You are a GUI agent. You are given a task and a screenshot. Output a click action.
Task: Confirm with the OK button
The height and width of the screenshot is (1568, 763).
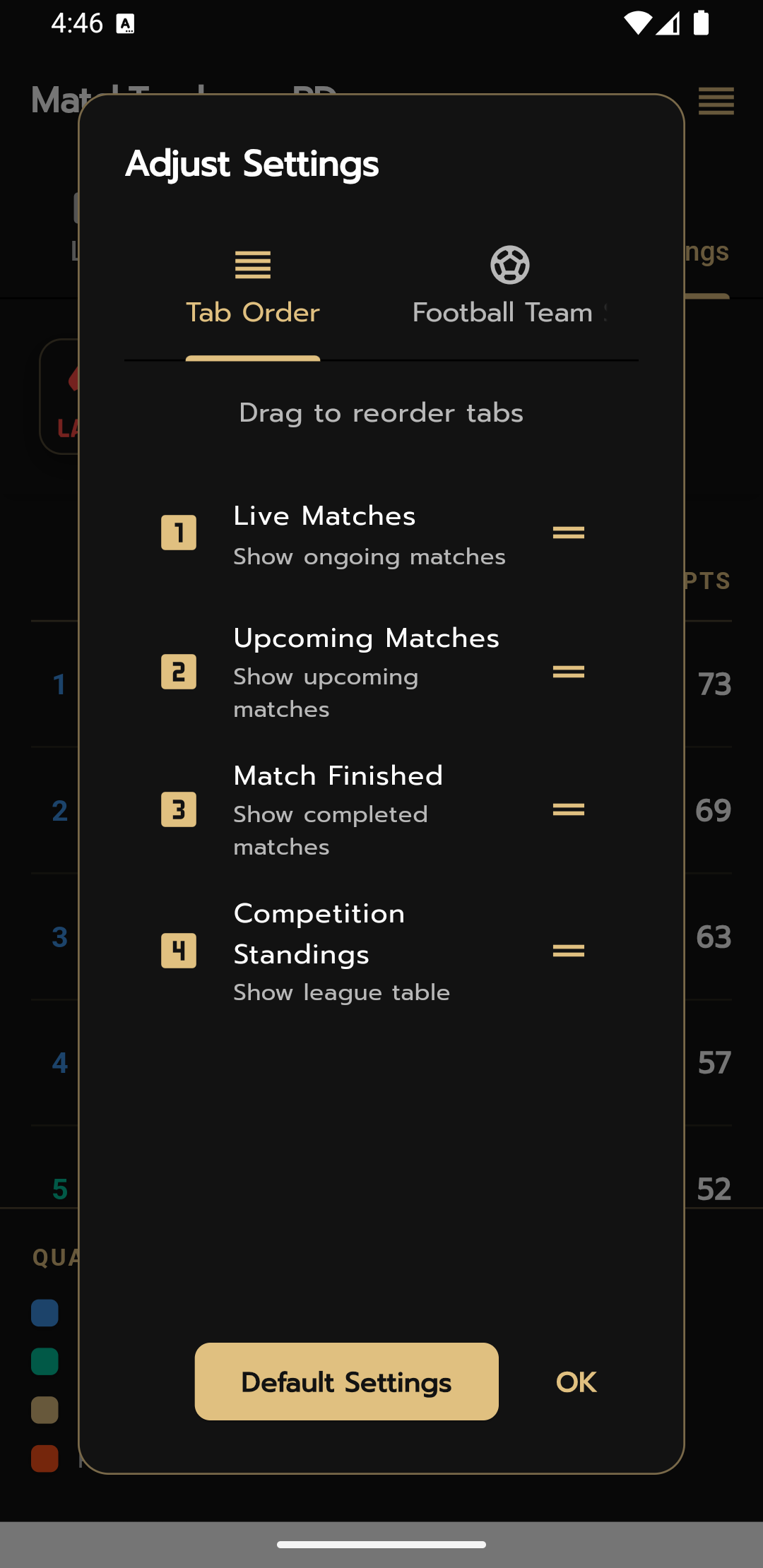(x=576, y=1382)
